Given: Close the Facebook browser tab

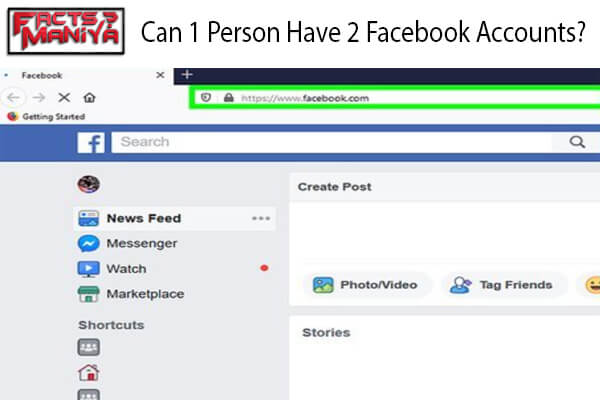Looking at the screenshot, I should (160, 75).
